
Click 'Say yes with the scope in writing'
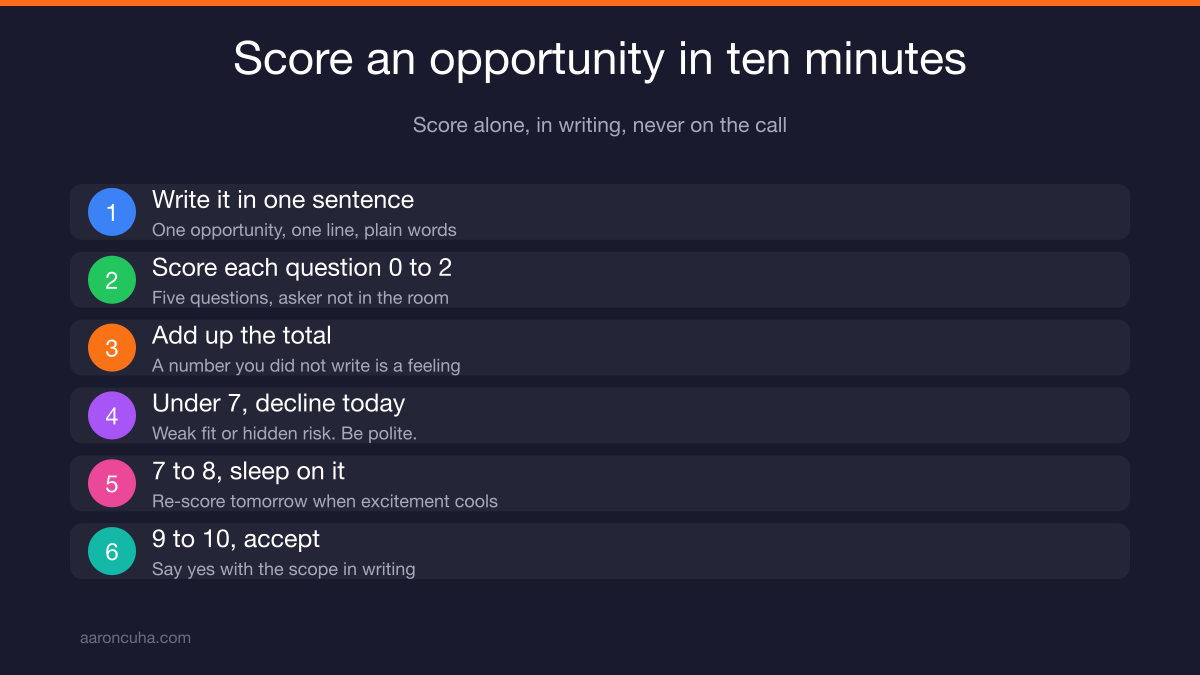pos(283,570)
